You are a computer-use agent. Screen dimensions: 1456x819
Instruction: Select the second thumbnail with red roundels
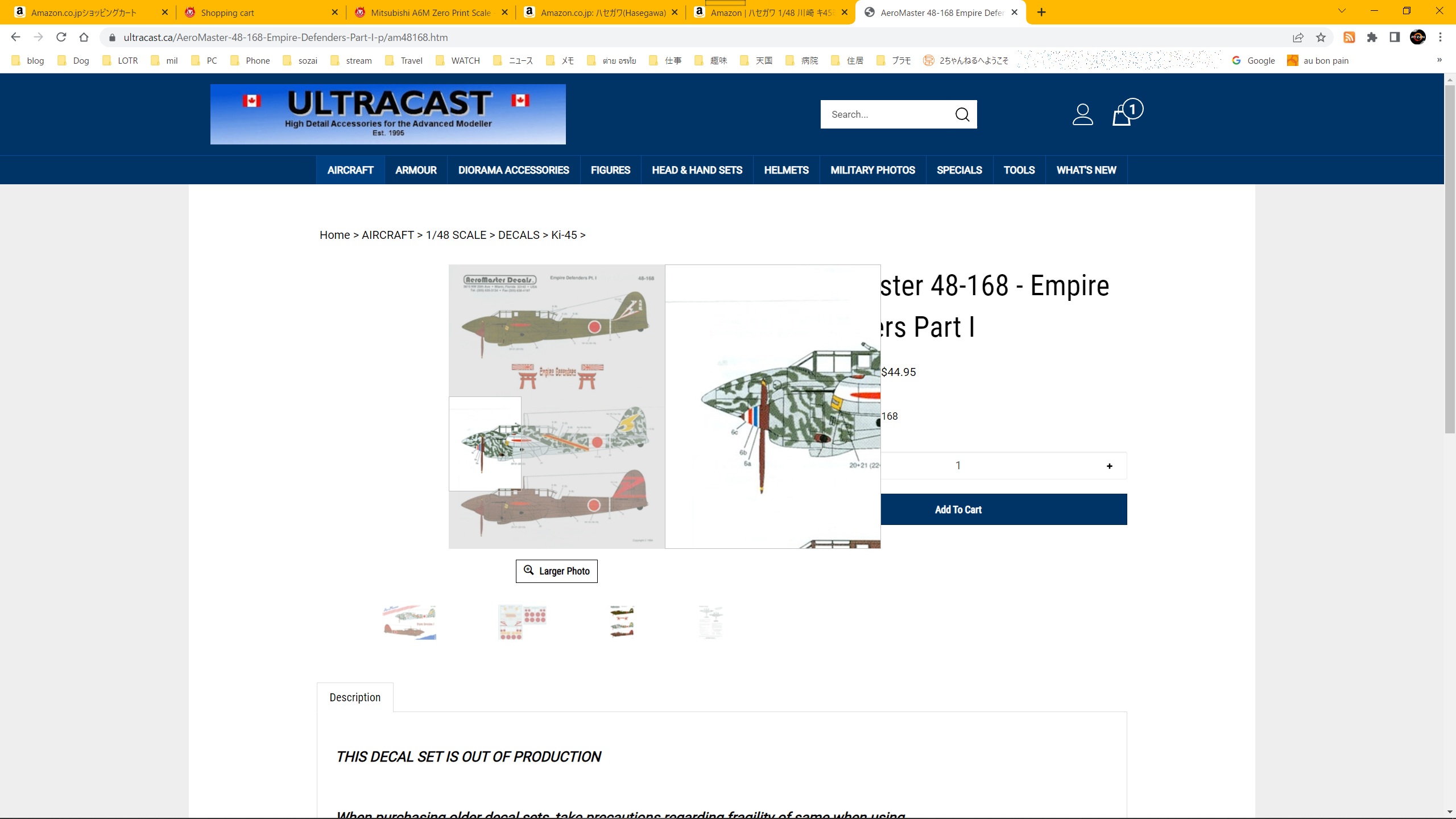click(x=522, y=622)
